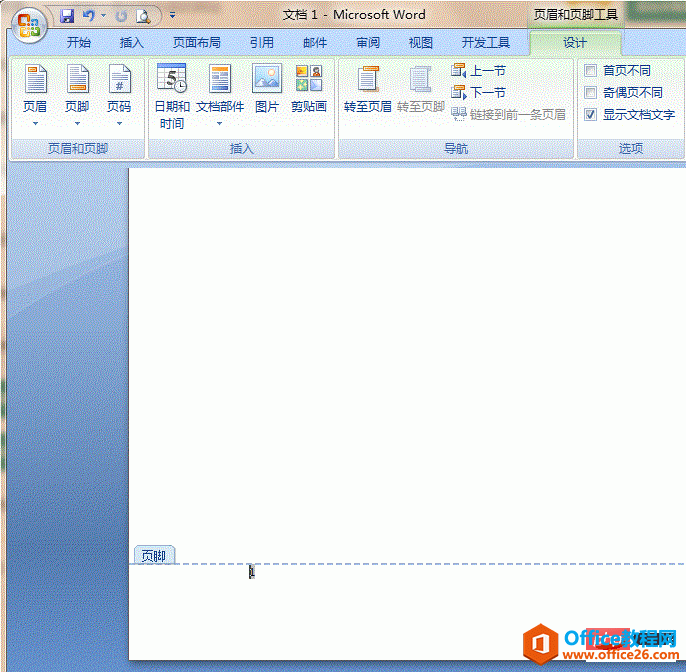
Task: Expand Customize Quick Access Toolbar arrow
Action: [172, 15]
